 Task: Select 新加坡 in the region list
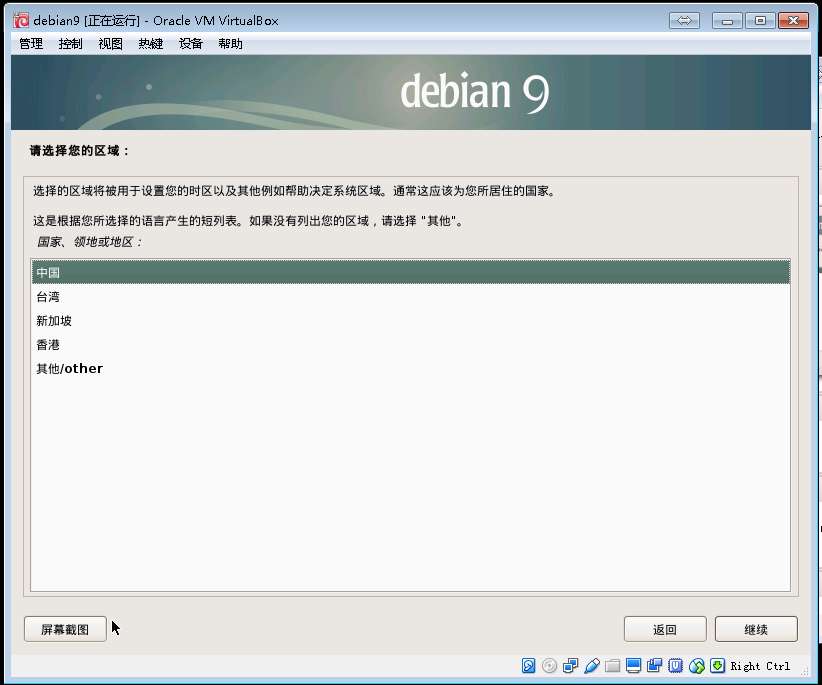[410, 321]
